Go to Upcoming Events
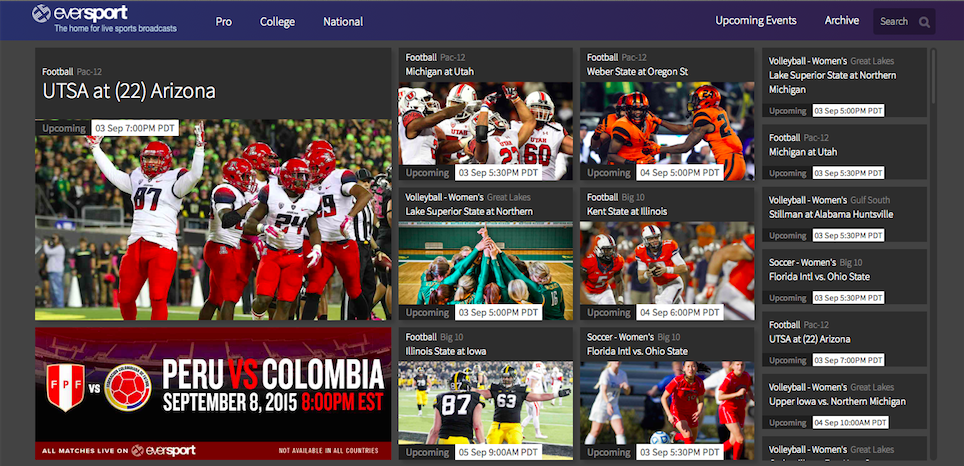Viewport: 964px width, 466px height. coord(756,20)
